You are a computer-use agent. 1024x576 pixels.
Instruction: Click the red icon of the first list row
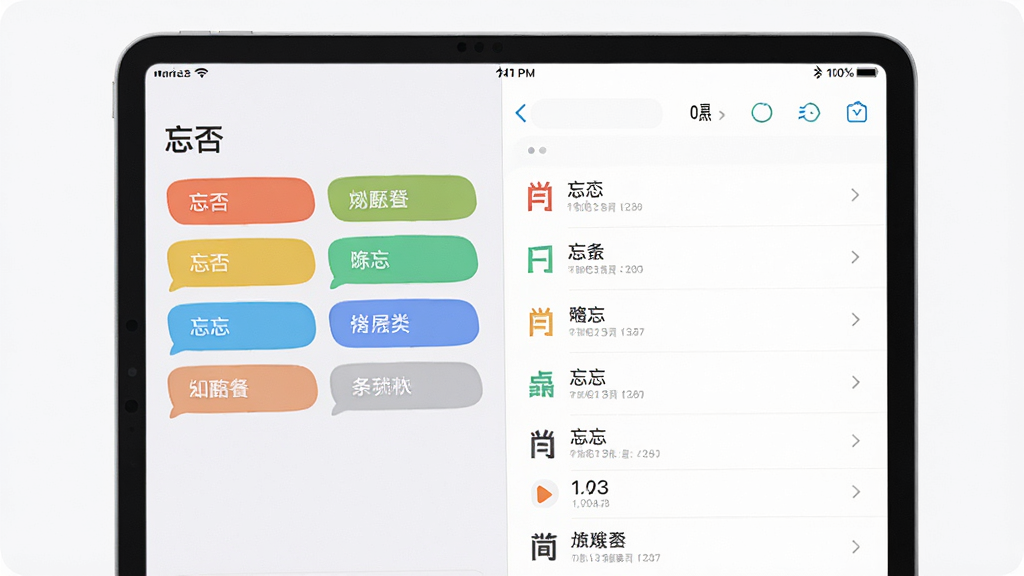540,197
